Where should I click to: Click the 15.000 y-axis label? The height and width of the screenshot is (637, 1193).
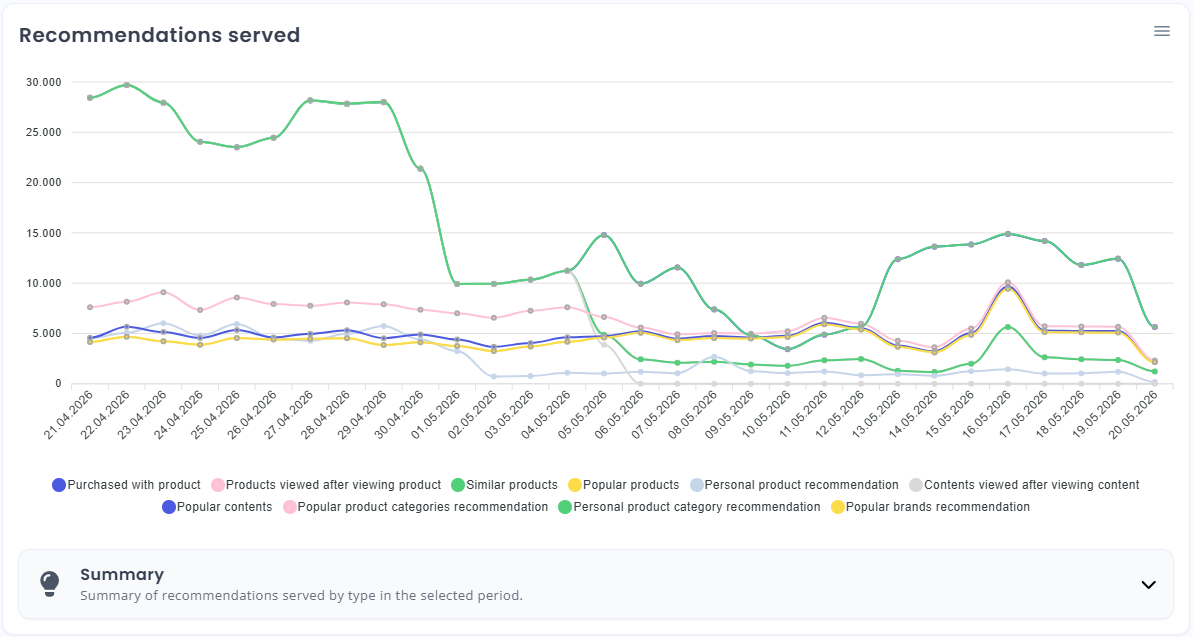pyautogui.click(x=43, y=233)
